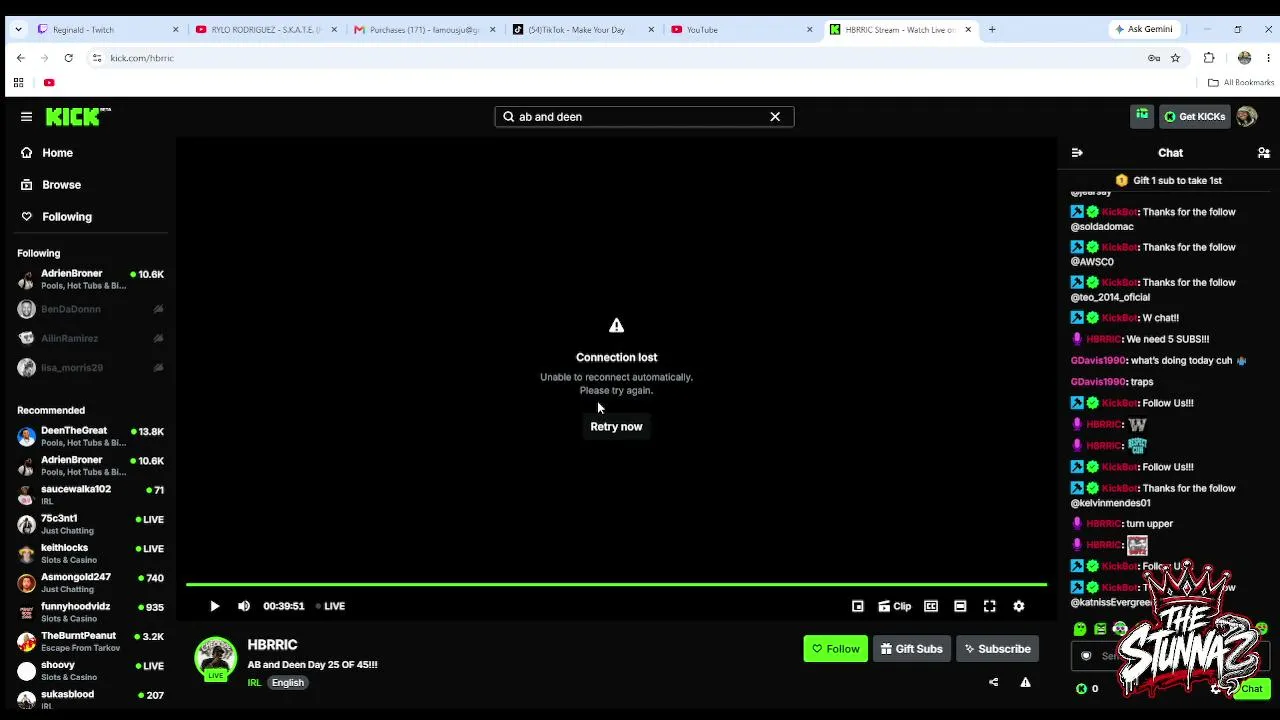Open funnyhoodvidz recommended channel
This screenshot has width=1280, height=720.
90,612
